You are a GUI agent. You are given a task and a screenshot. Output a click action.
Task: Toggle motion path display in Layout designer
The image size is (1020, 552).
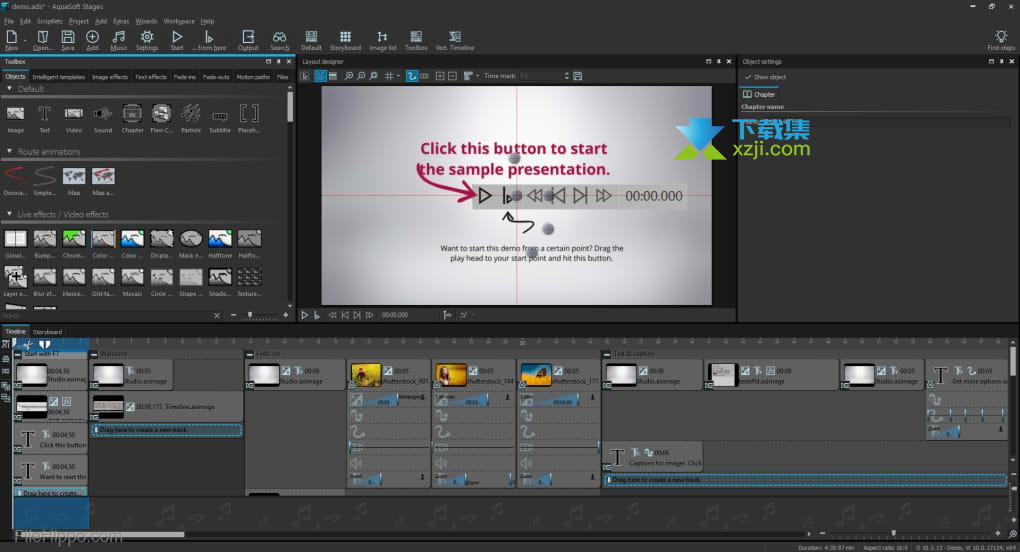tap(411, 76)
